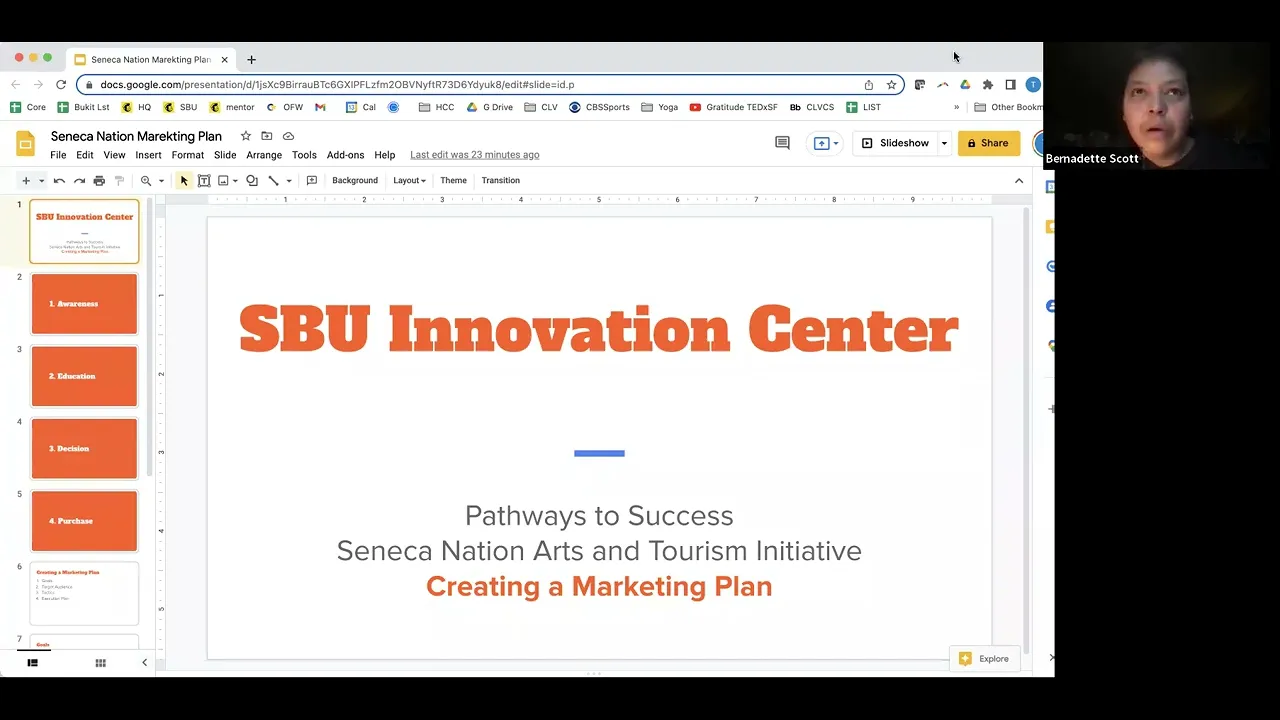Open the Slide menu
Screen dimensions: 1280x720
click(225, 155)
